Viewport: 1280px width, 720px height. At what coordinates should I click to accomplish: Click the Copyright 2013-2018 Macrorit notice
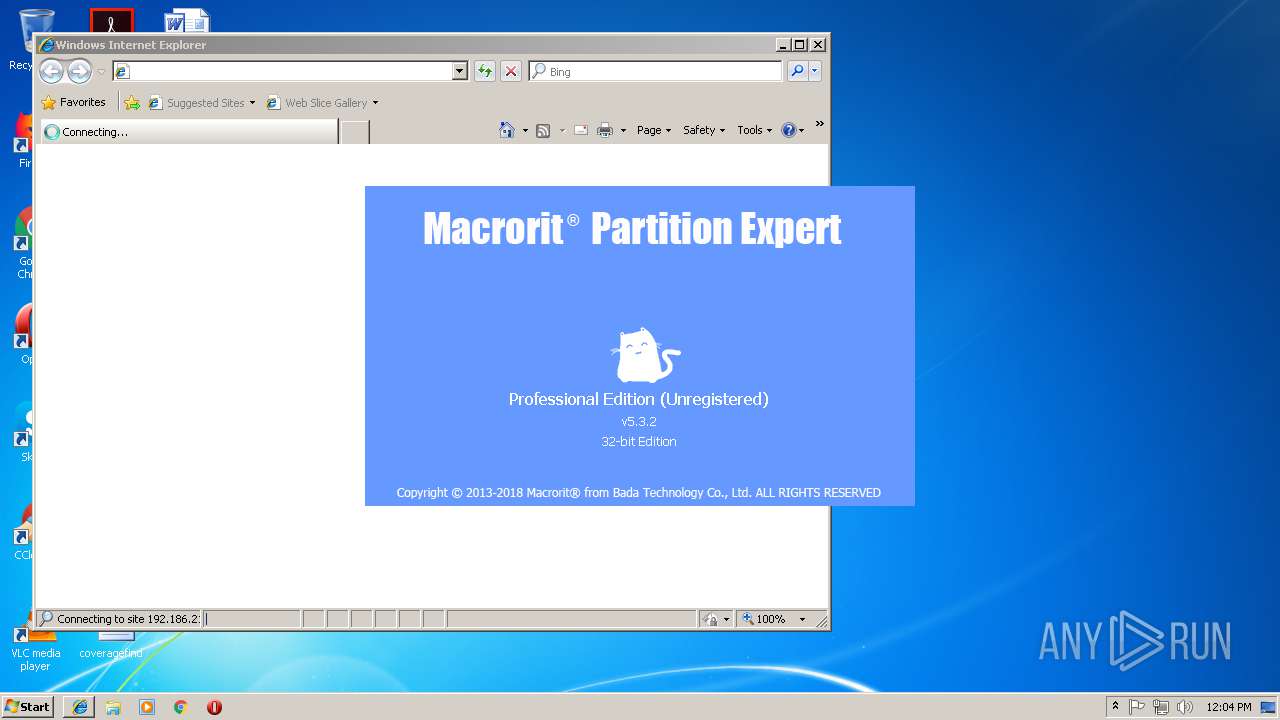[639, 492]
